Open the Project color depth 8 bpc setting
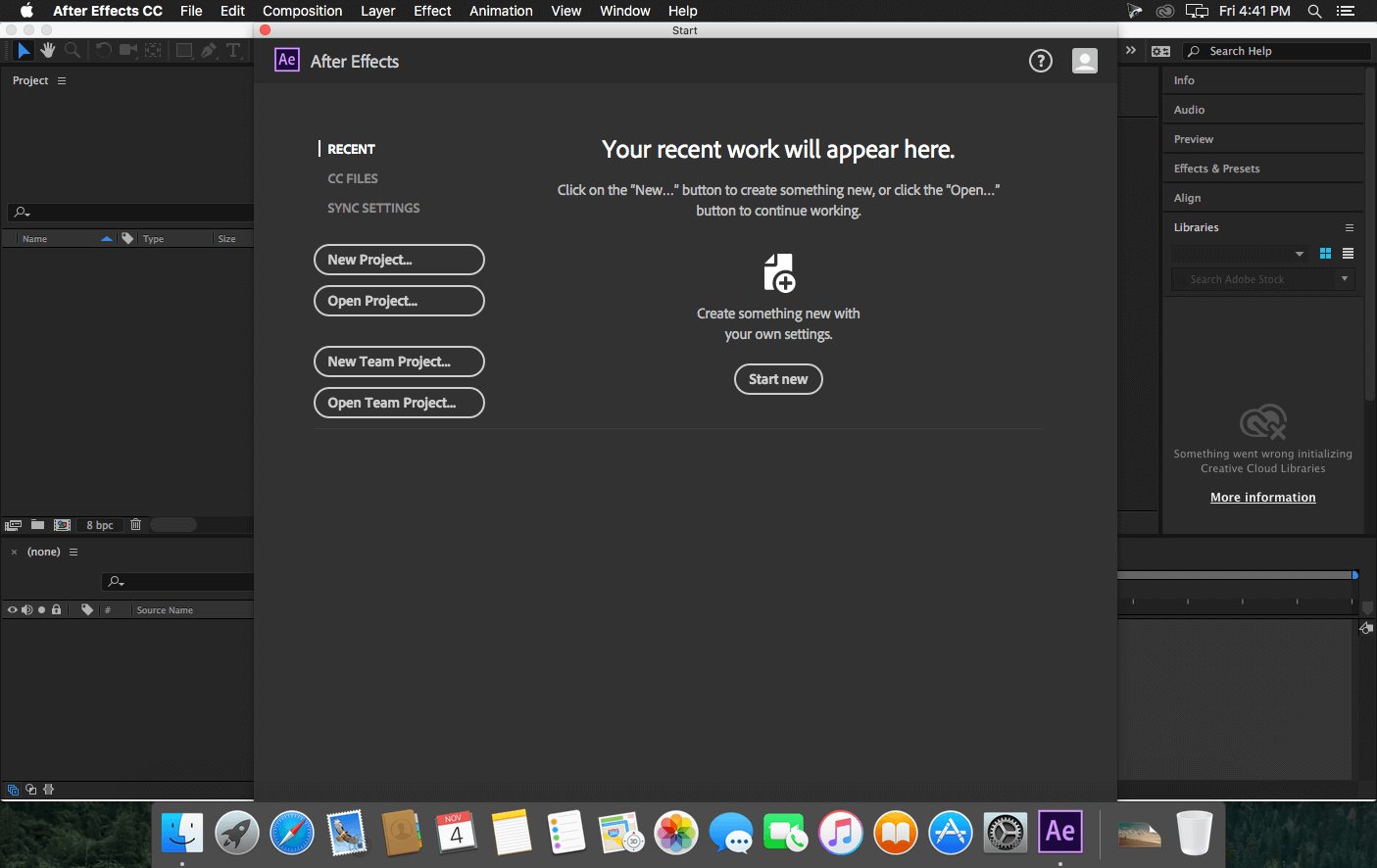1377x868 pixels. pos(100,525)
